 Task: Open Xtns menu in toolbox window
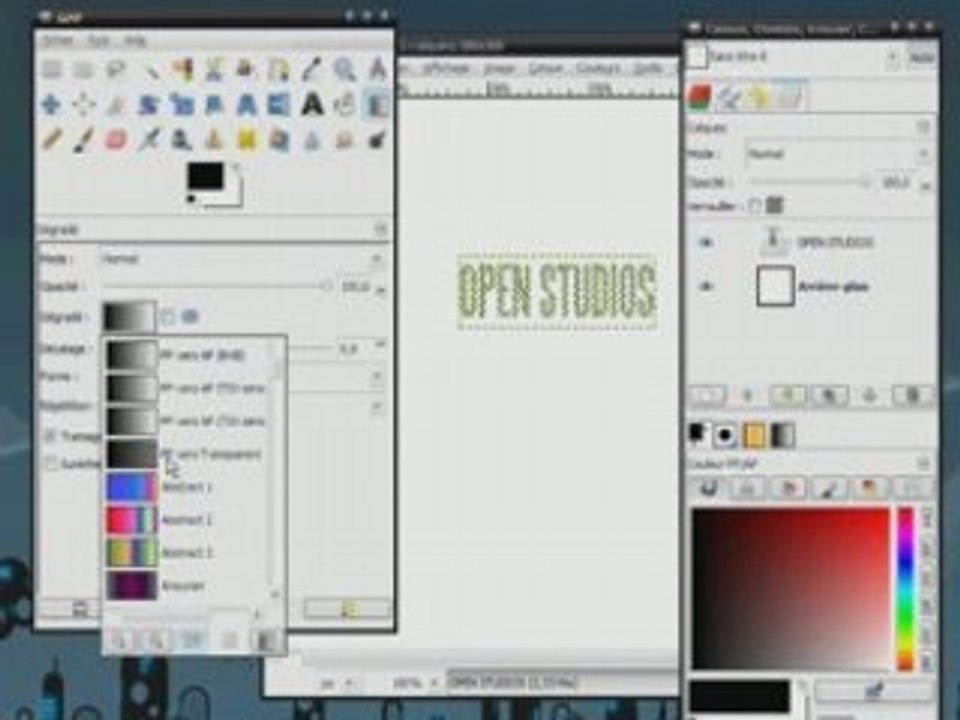(99, 41)
